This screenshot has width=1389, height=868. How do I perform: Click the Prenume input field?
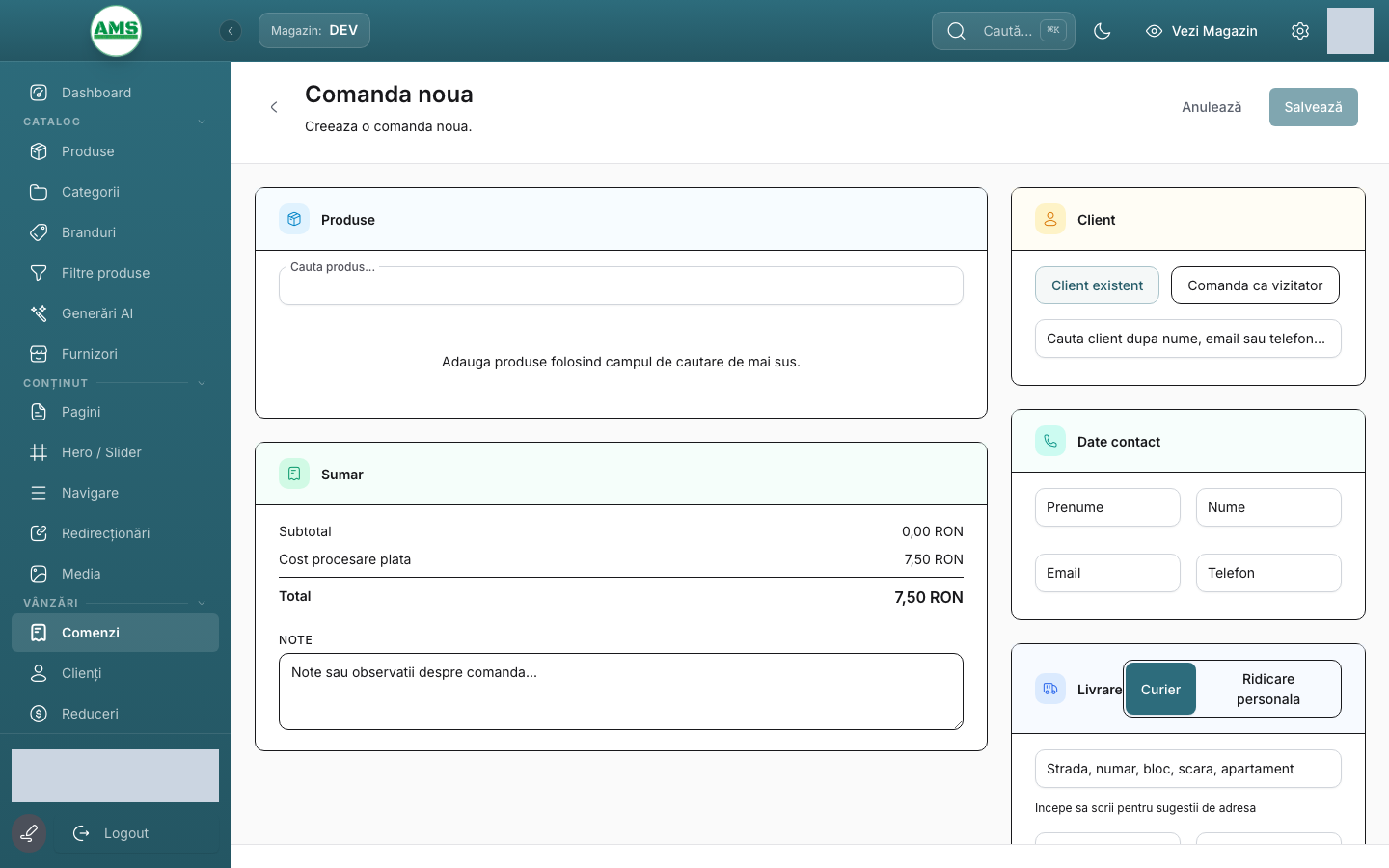pyautogui.click(x=1107, y=507)
